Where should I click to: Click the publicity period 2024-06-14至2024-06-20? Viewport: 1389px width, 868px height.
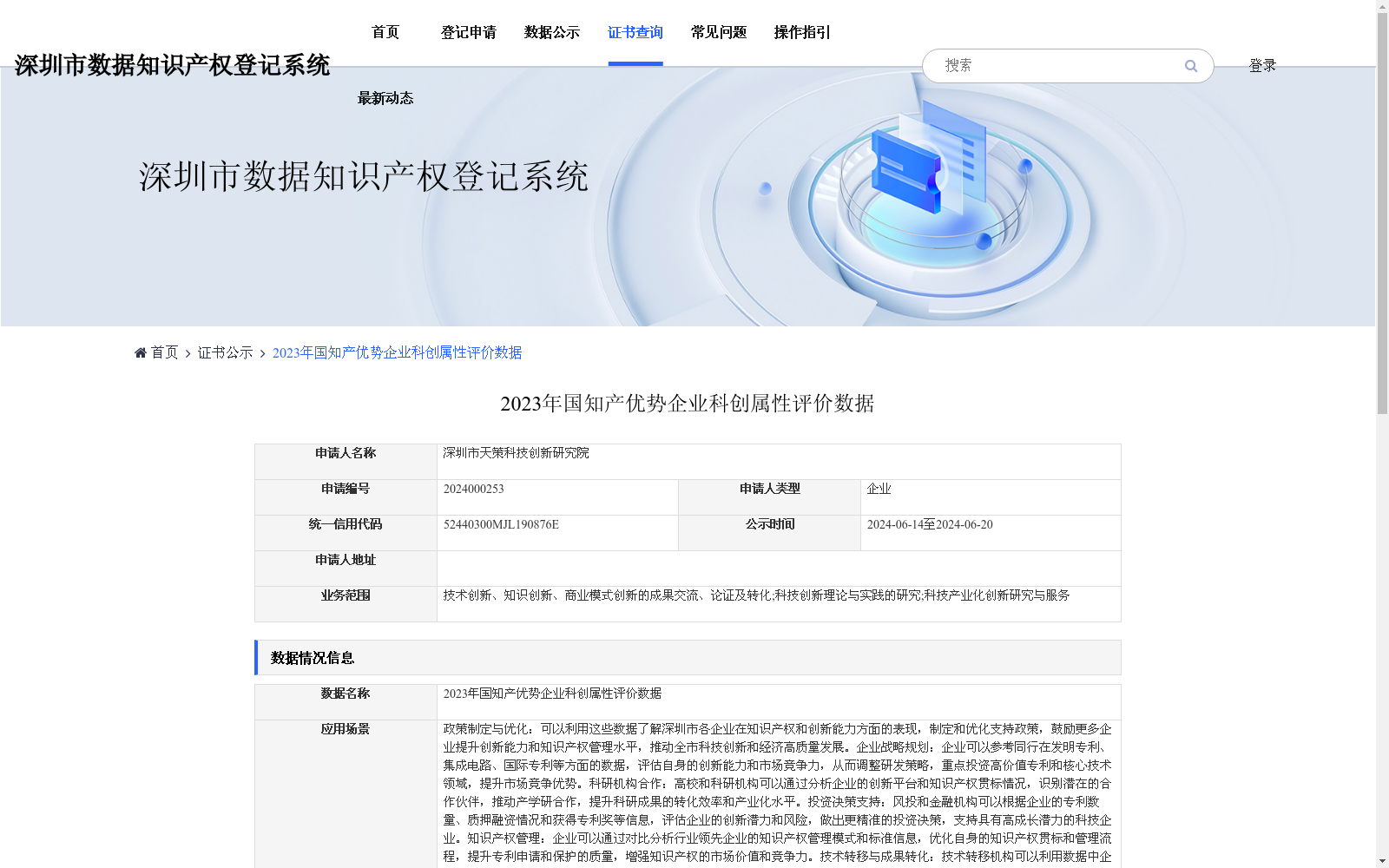tap(930, 524)
